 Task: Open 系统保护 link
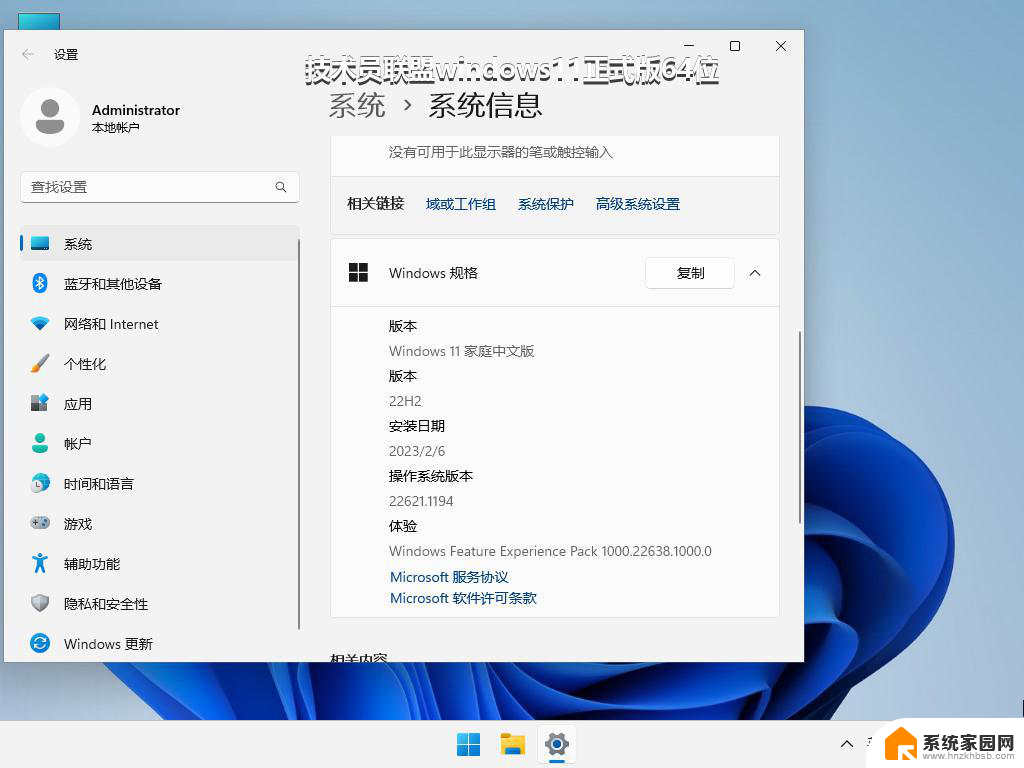546,204
